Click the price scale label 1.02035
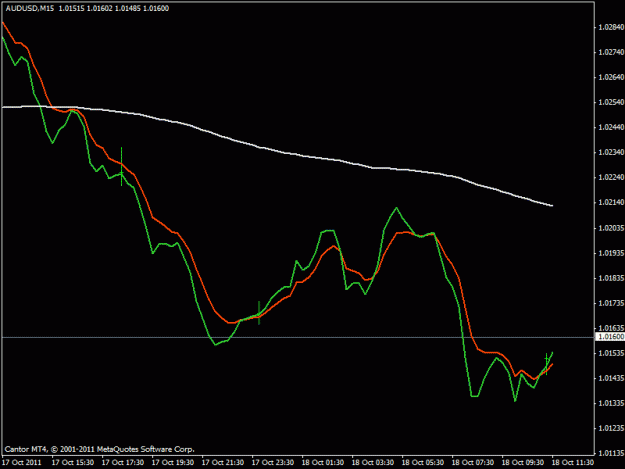The image size is (625, 469). pyautogui.click(x=611, y=228)
